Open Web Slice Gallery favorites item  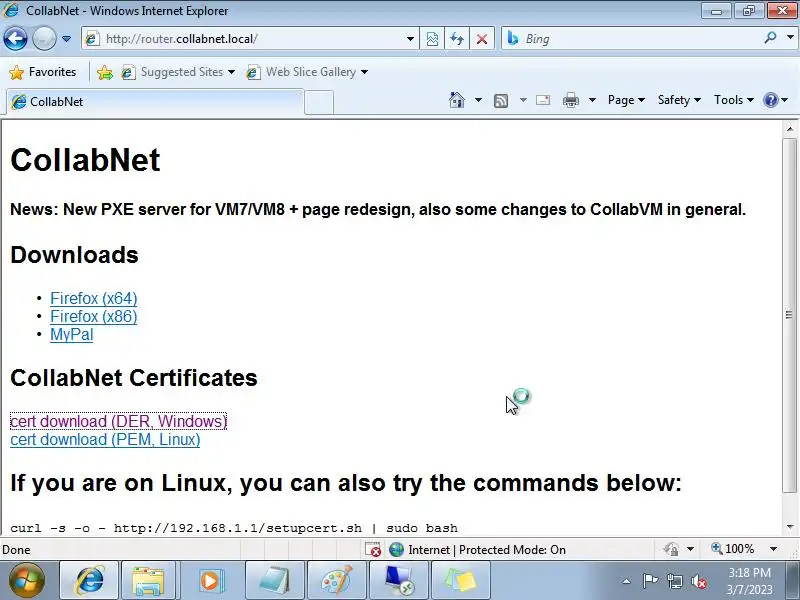pyautogui.click(x=307, y=72)
